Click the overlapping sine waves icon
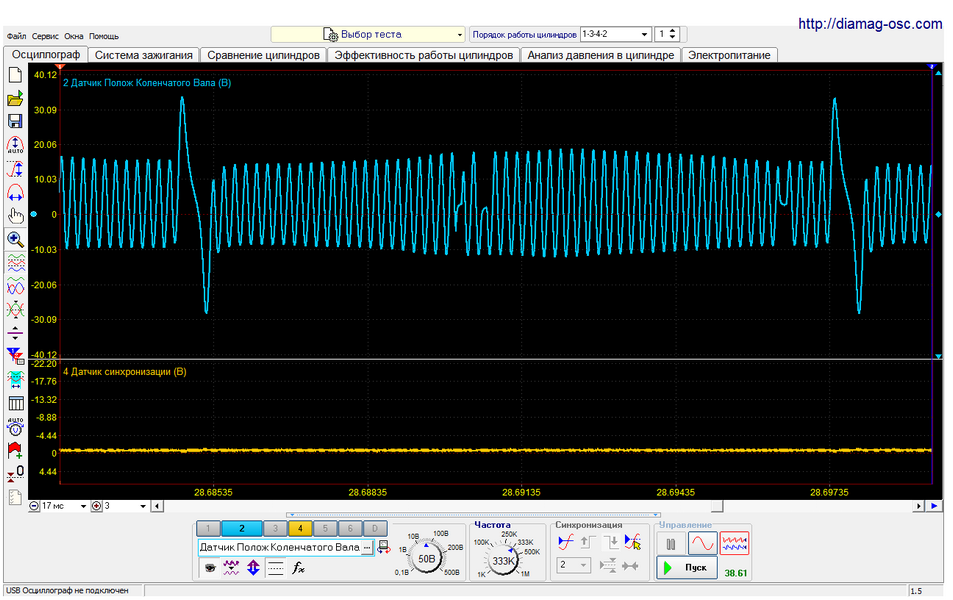 click(x=15, y=286)
